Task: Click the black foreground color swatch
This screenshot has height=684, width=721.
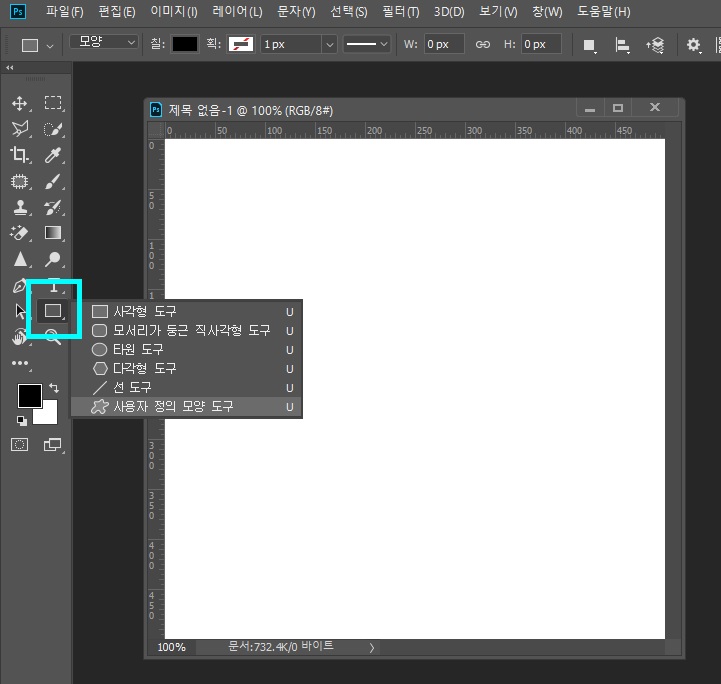Action: click(x=29, y=394)
